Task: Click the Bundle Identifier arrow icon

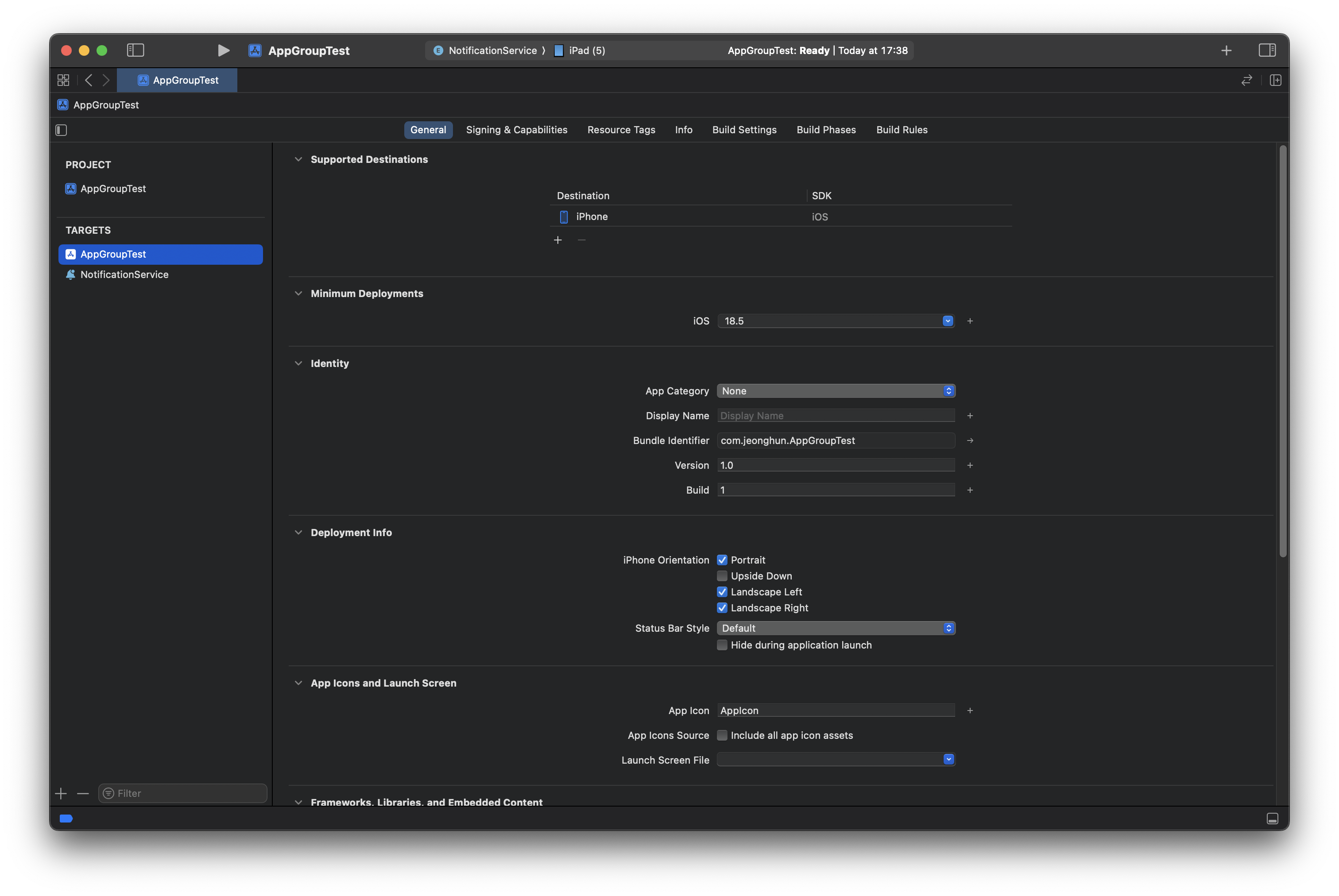Action: click(x=970, y=440)
